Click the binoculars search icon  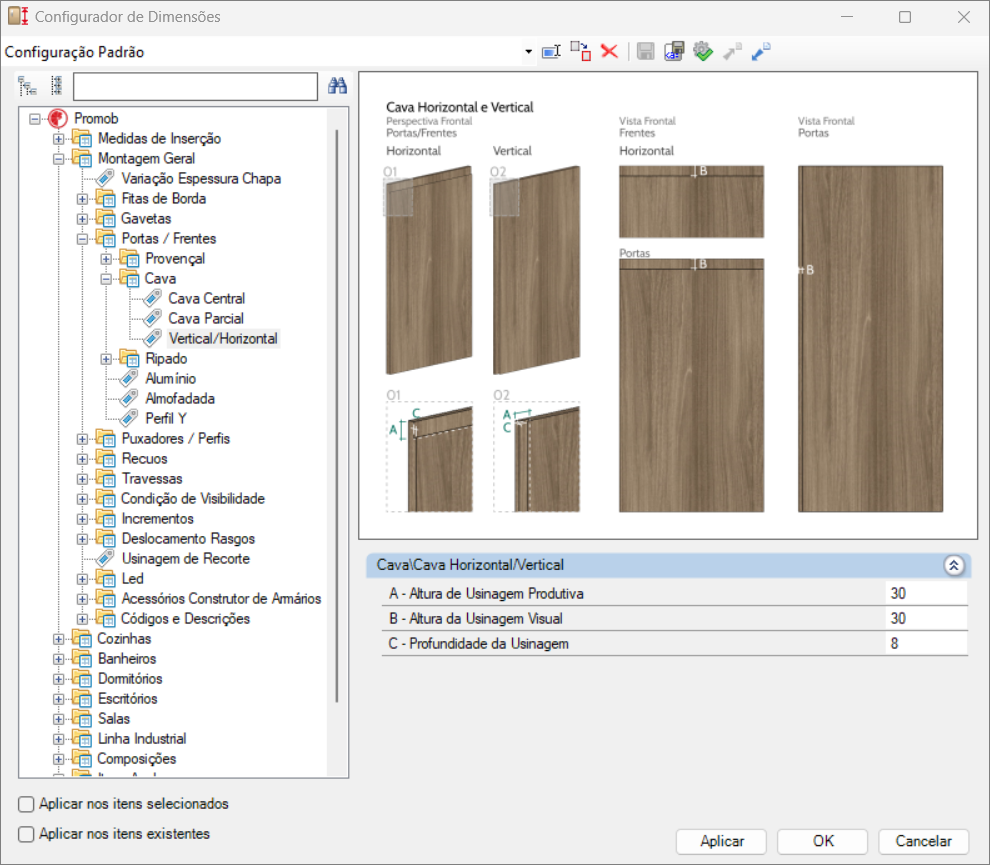tap(337, 86)
